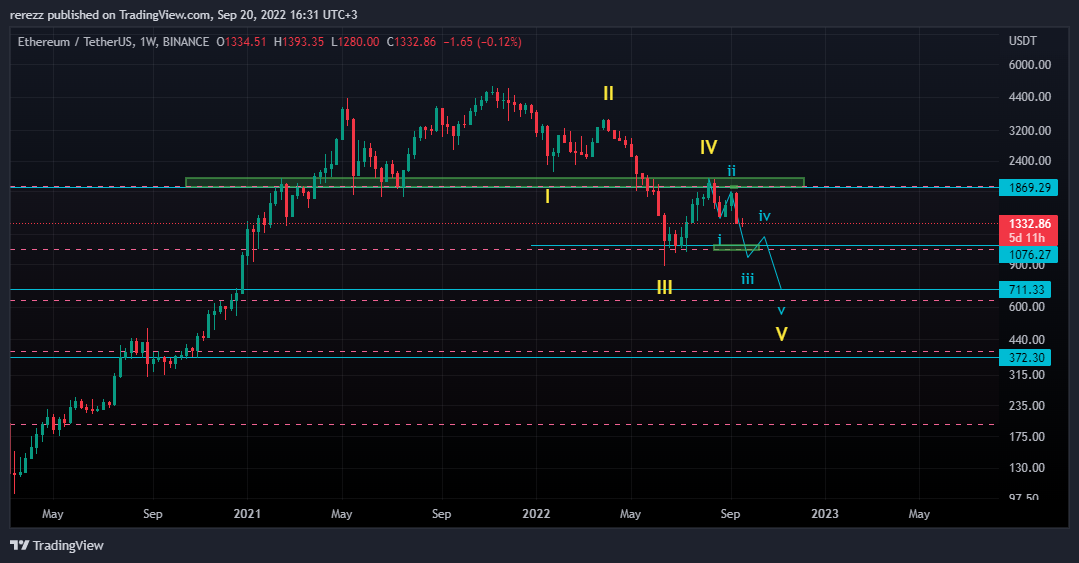Click the high value H1393.35
1079x563 pixels.
299,42
